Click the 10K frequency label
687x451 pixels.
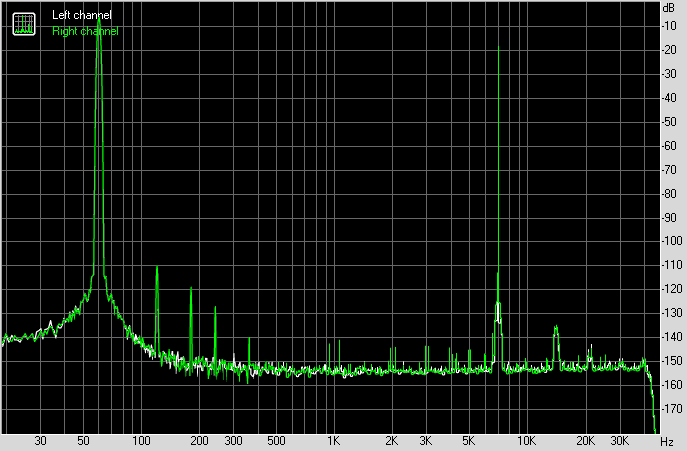coord(526,441)
